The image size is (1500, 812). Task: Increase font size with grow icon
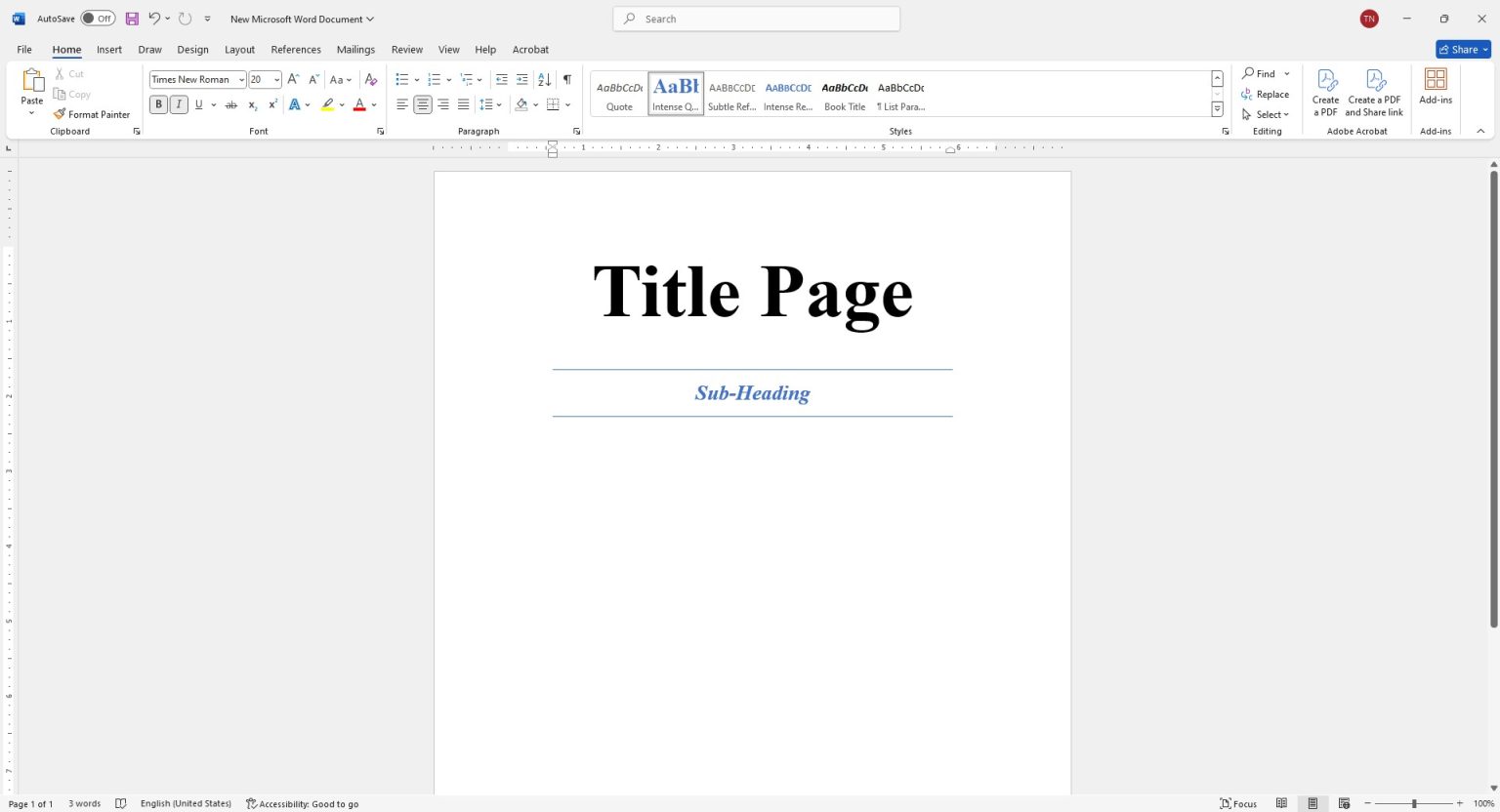pos(293,80)
